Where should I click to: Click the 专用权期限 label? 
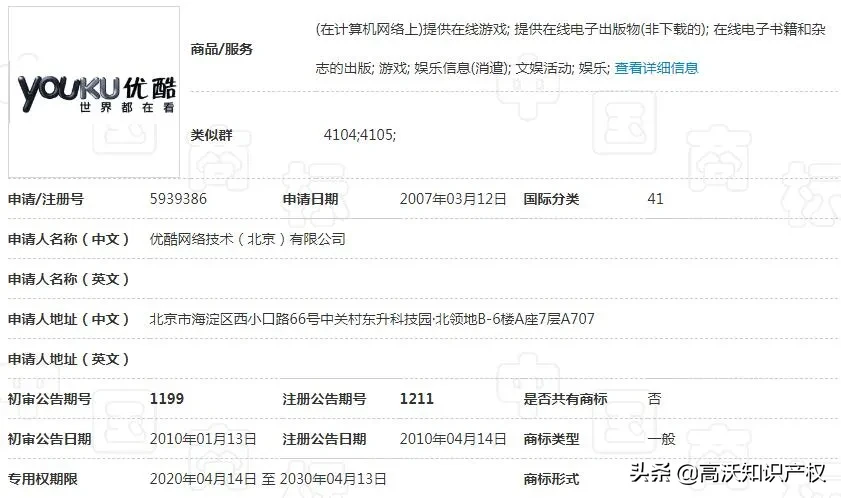pos(42,479)
